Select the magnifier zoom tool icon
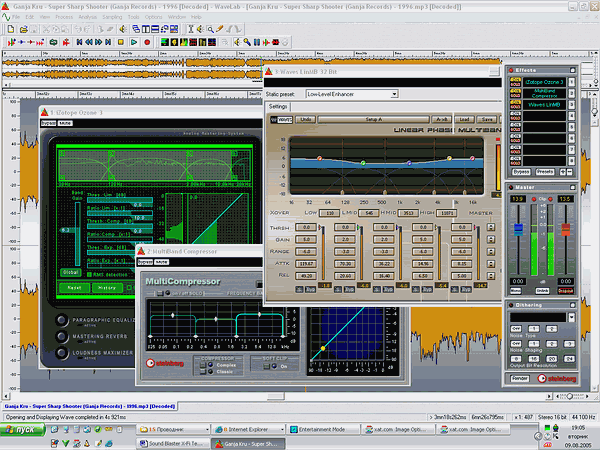Viewport: 600px width, 450px height. (212, 30)
